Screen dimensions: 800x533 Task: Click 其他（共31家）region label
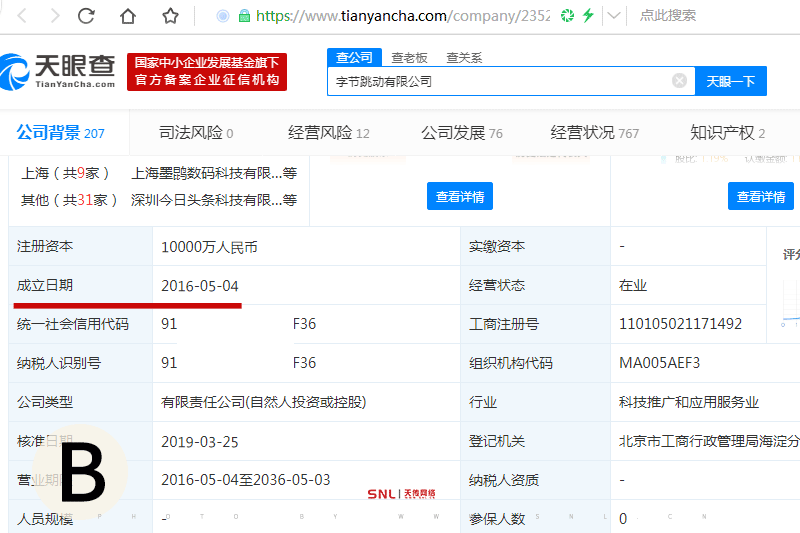click(x=69, y=200)
